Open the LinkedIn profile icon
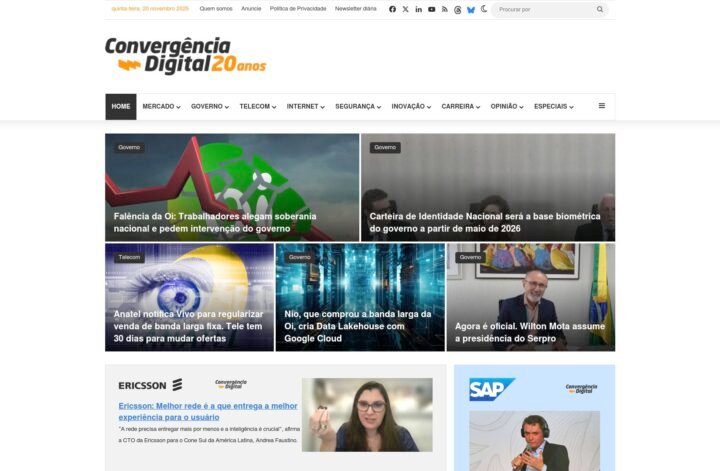Viewport: 720px width, 471px height. (x=418, y=9)
